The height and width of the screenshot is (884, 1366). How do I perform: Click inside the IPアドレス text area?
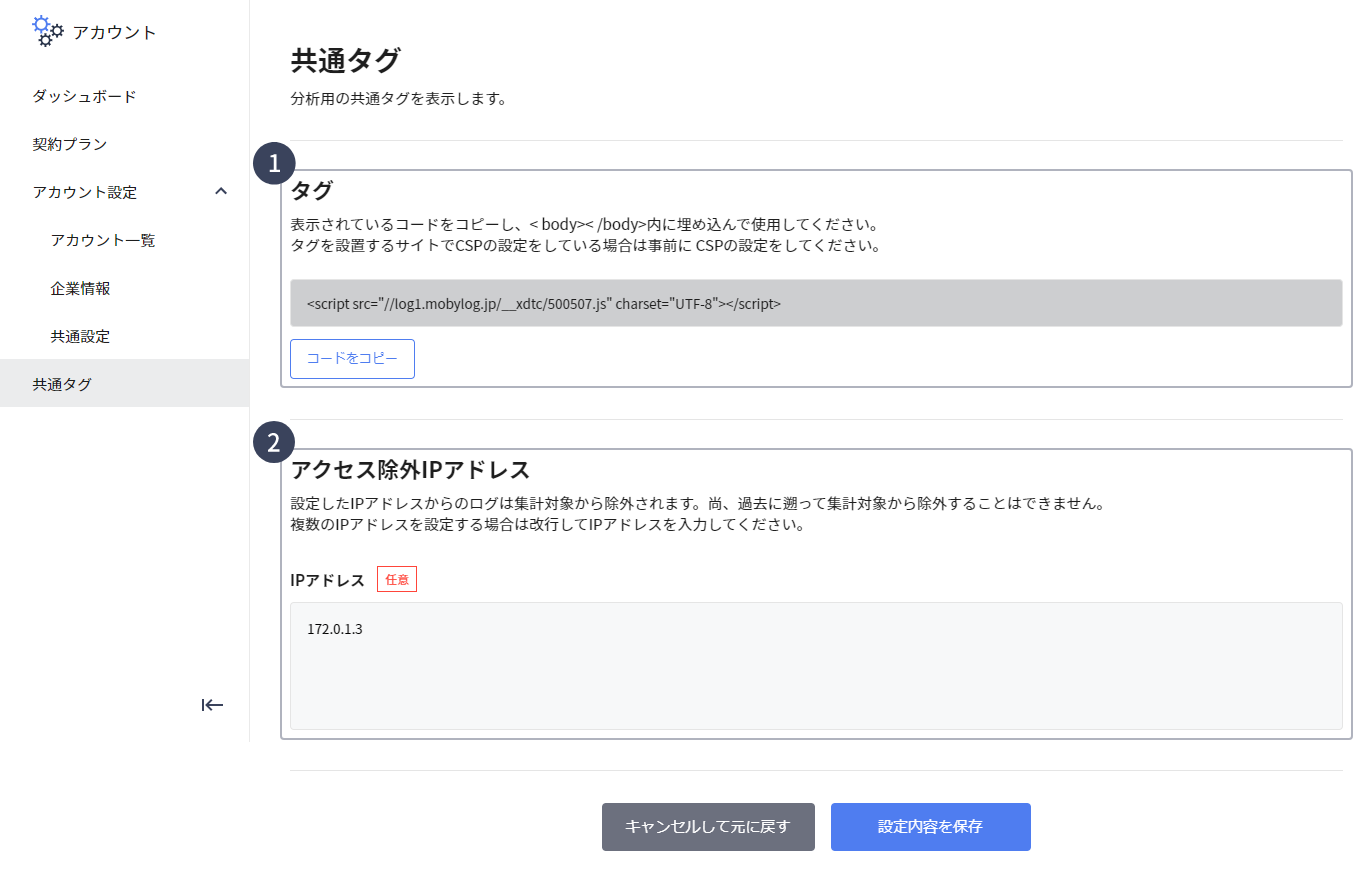(x=816, y=666)
